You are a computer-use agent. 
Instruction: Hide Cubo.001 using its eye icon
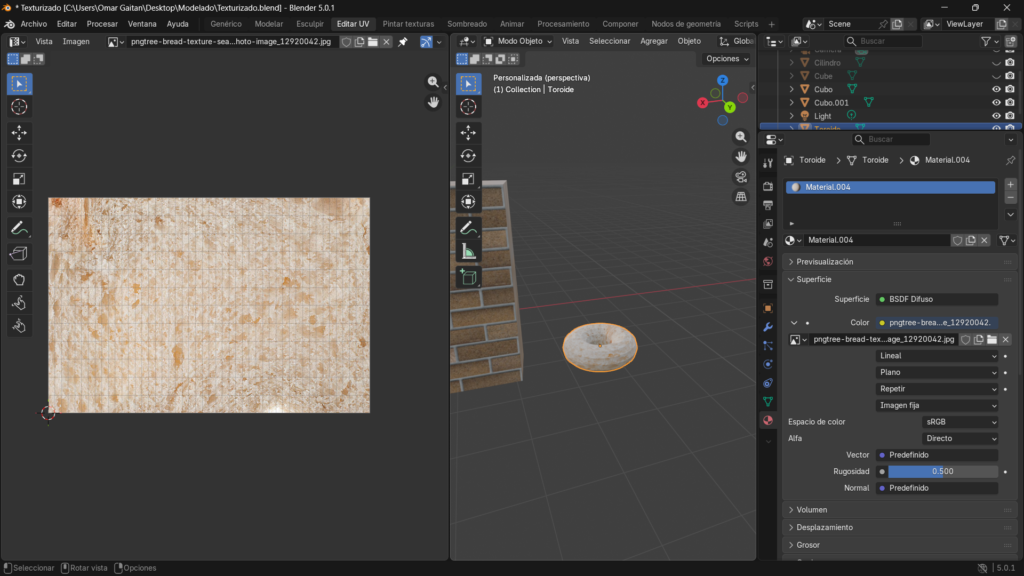996,102
